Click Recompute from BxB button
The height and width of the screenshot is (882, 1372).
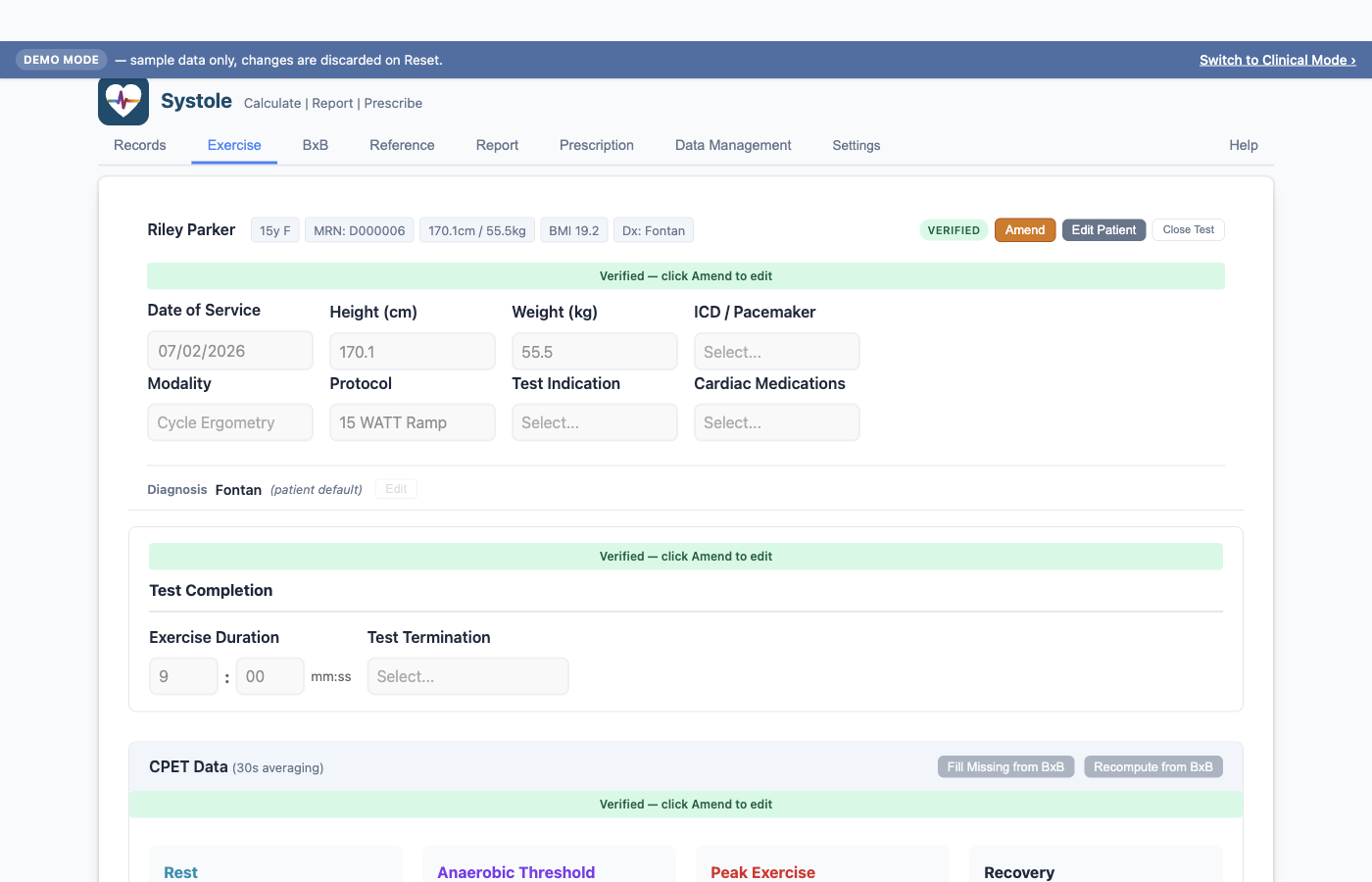point(1153,766)
